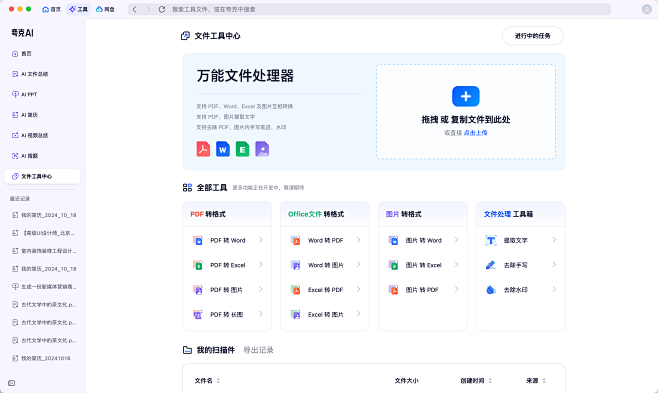
Task: Click the PDF 转 Word icon
Action: click(x=198, y=240)
